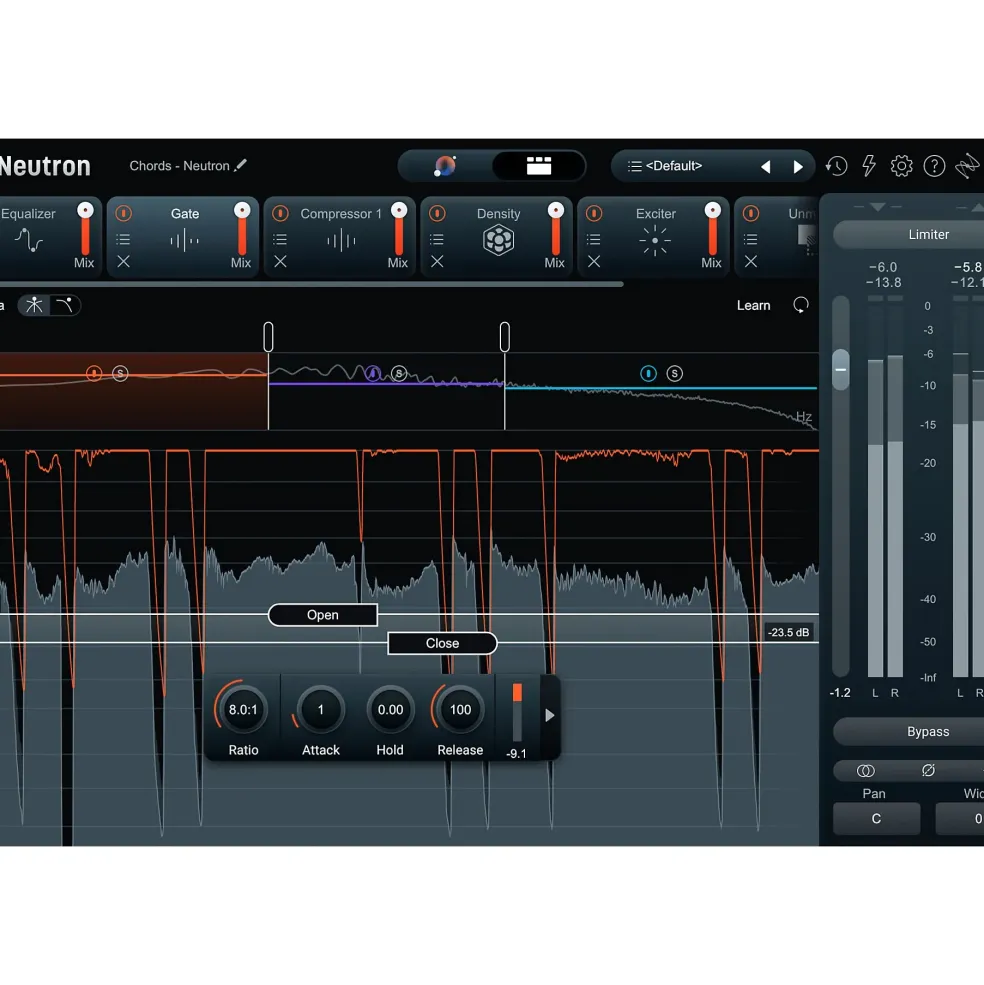Remove the Compressor 1 module with X
This screenshot has height=985, width=984.
[x=280, y=261]
